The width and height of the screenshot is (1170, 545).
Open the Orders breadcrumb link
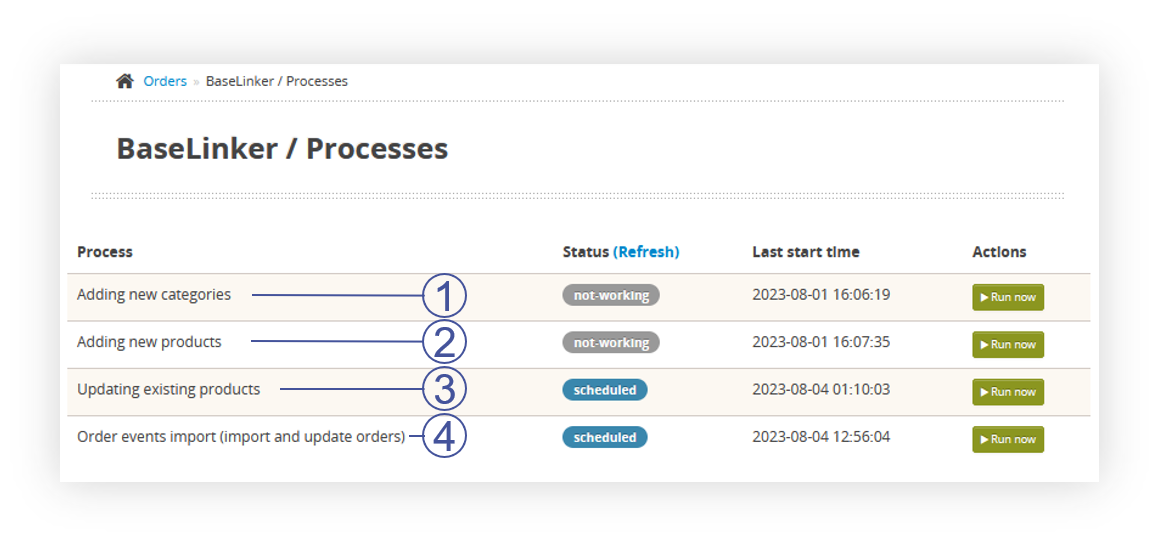[x=165, y=81]
